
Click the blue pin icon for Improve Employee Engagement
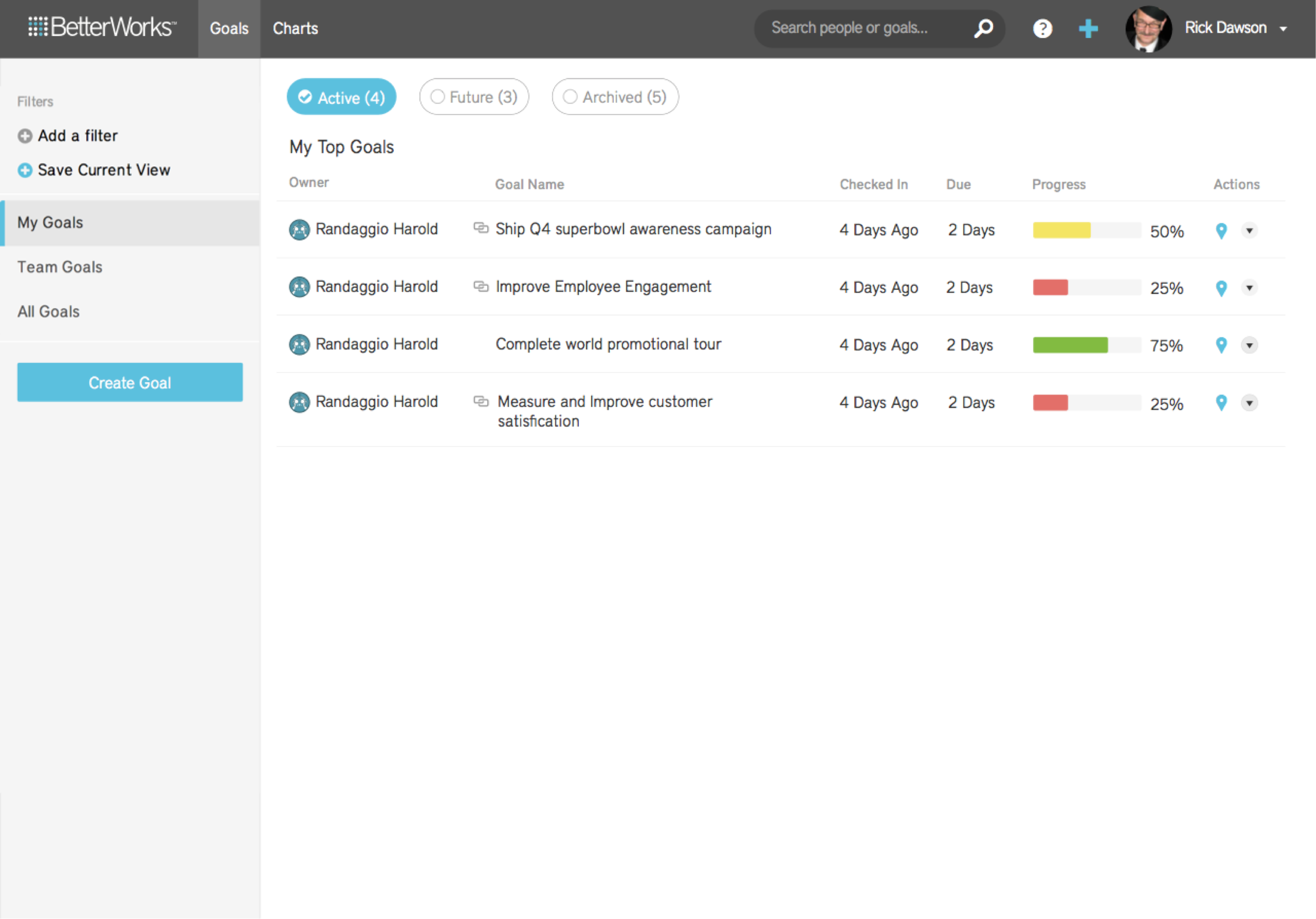coord(1221,288)
